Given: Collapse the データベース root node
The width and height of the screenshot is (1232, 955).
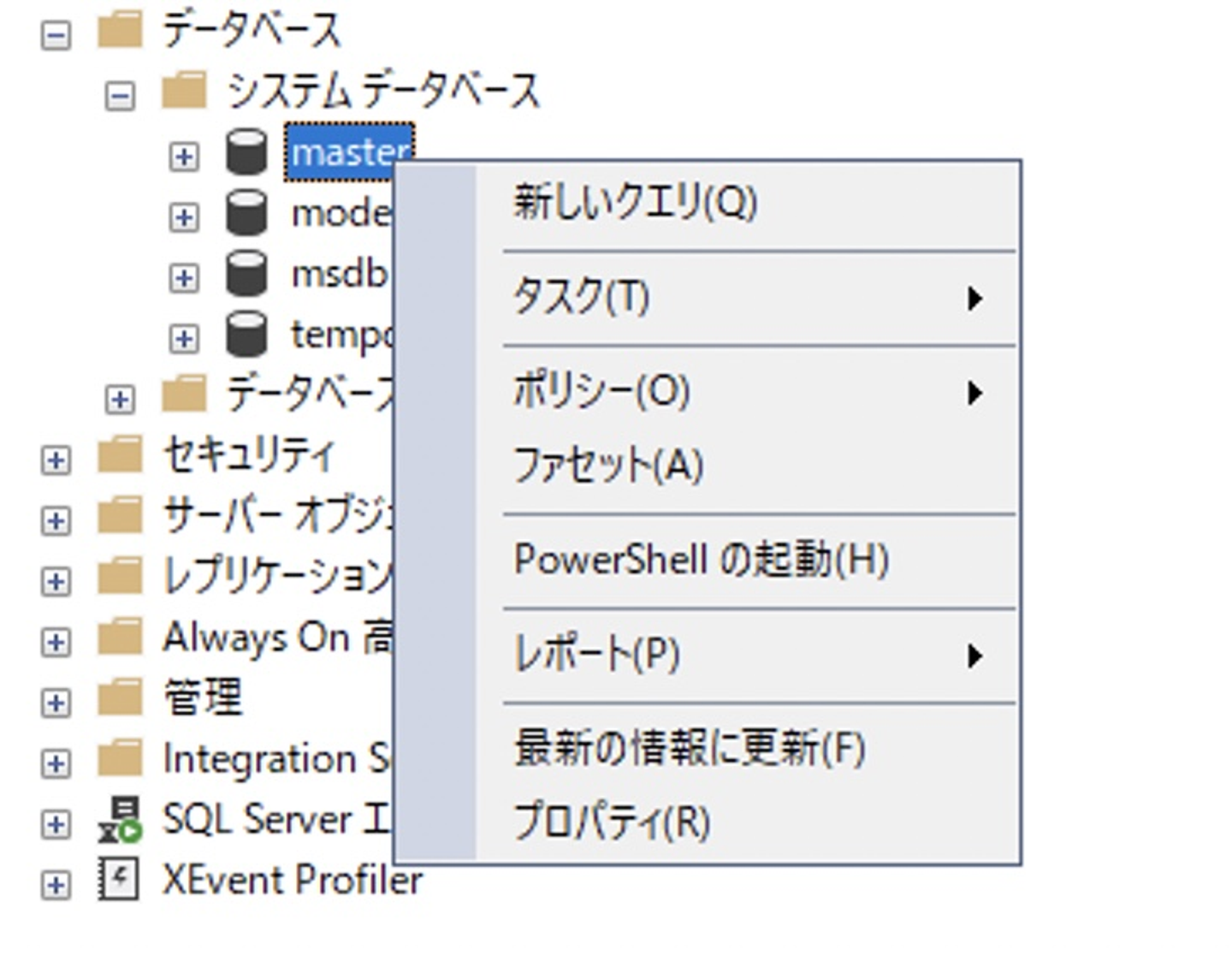Looking at the screenshot, I should click(56, 36).
